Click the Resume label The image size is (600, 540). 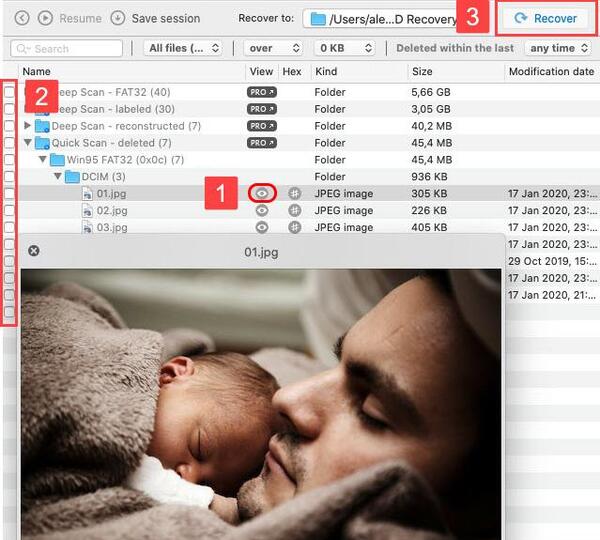pos(80,18)
